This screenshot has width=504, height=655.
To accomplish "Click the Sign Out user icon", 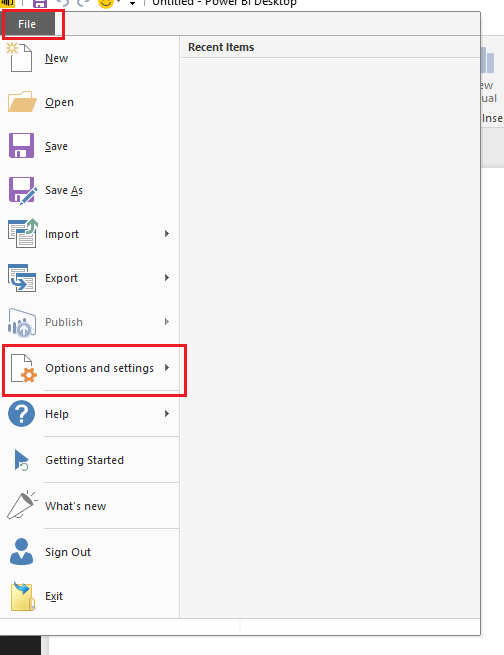I will (21, 551).
